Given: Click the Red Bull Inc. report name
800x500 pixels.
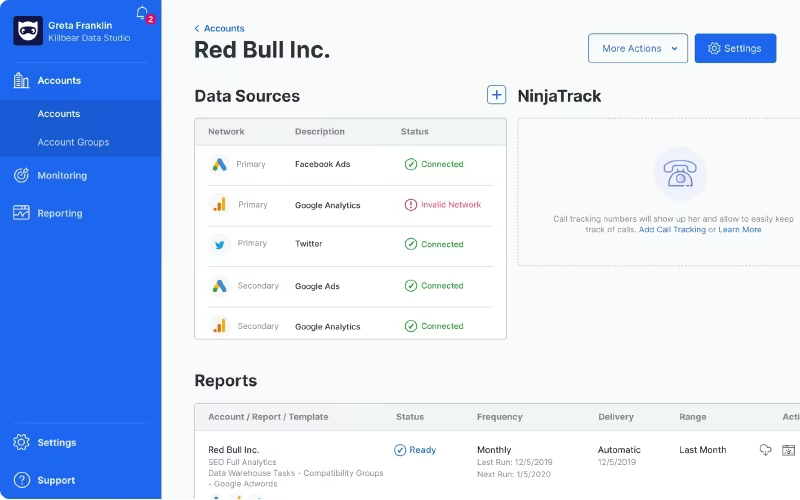Looking at the screenshot, I should [x=234, y=449].
